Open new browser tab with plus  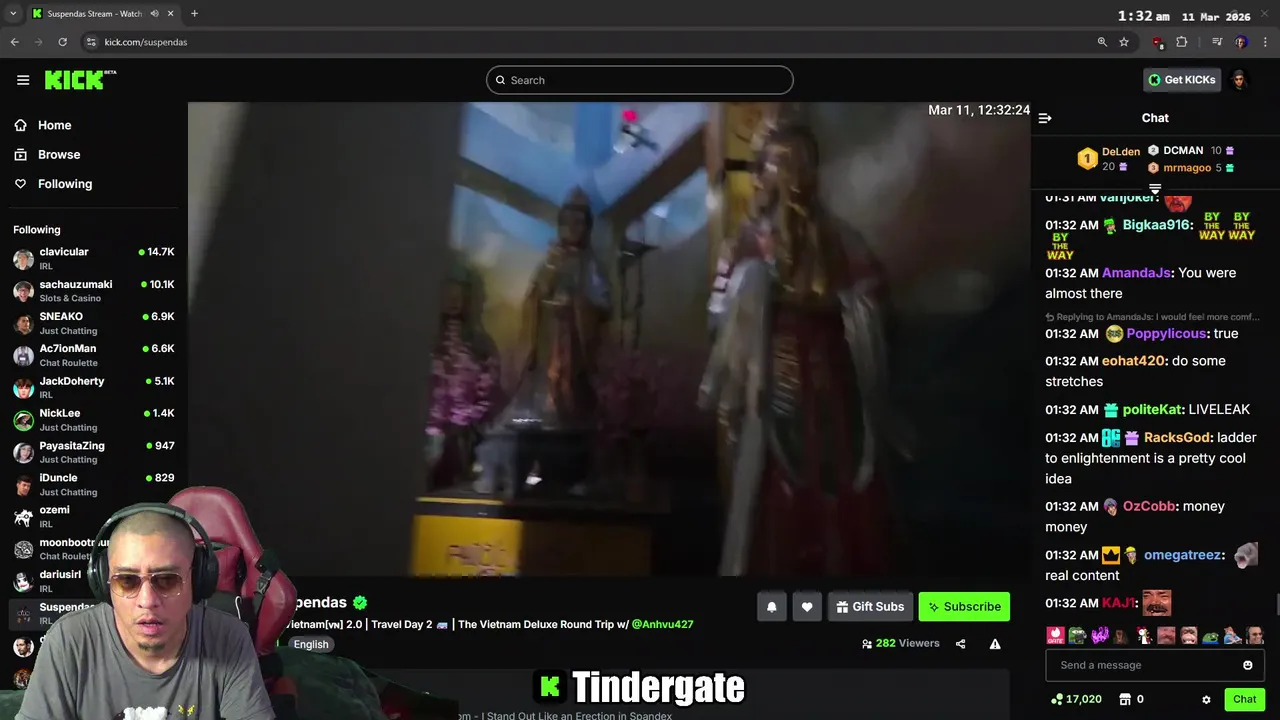pos(194,14)
